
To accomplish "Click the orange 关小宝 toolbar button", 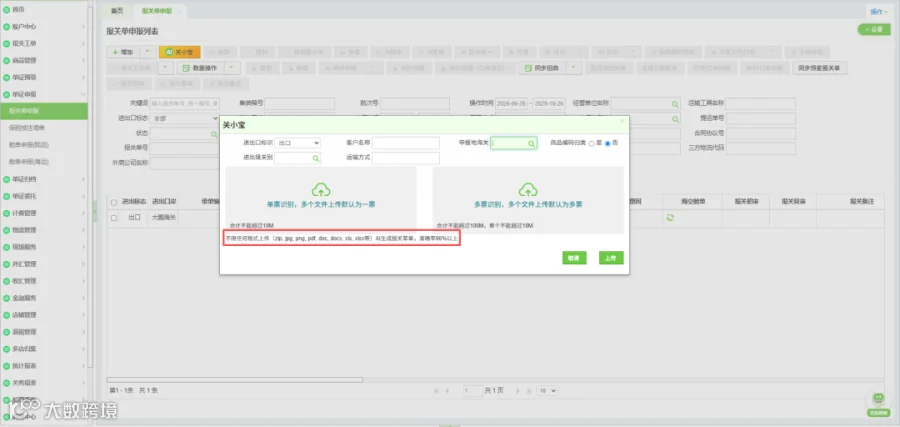I will (x=180, y=52).
